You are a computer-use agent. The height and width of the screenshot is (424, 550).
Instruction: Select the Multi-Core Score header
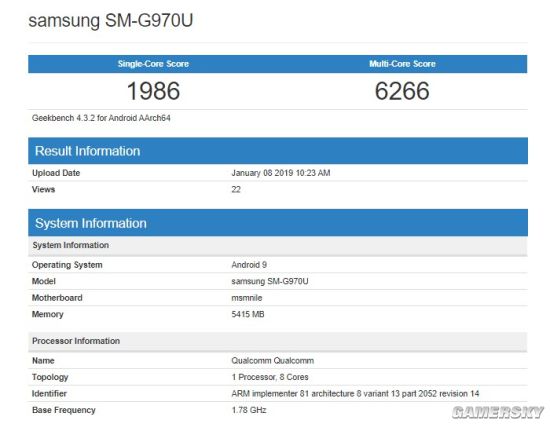coord(402,64)
